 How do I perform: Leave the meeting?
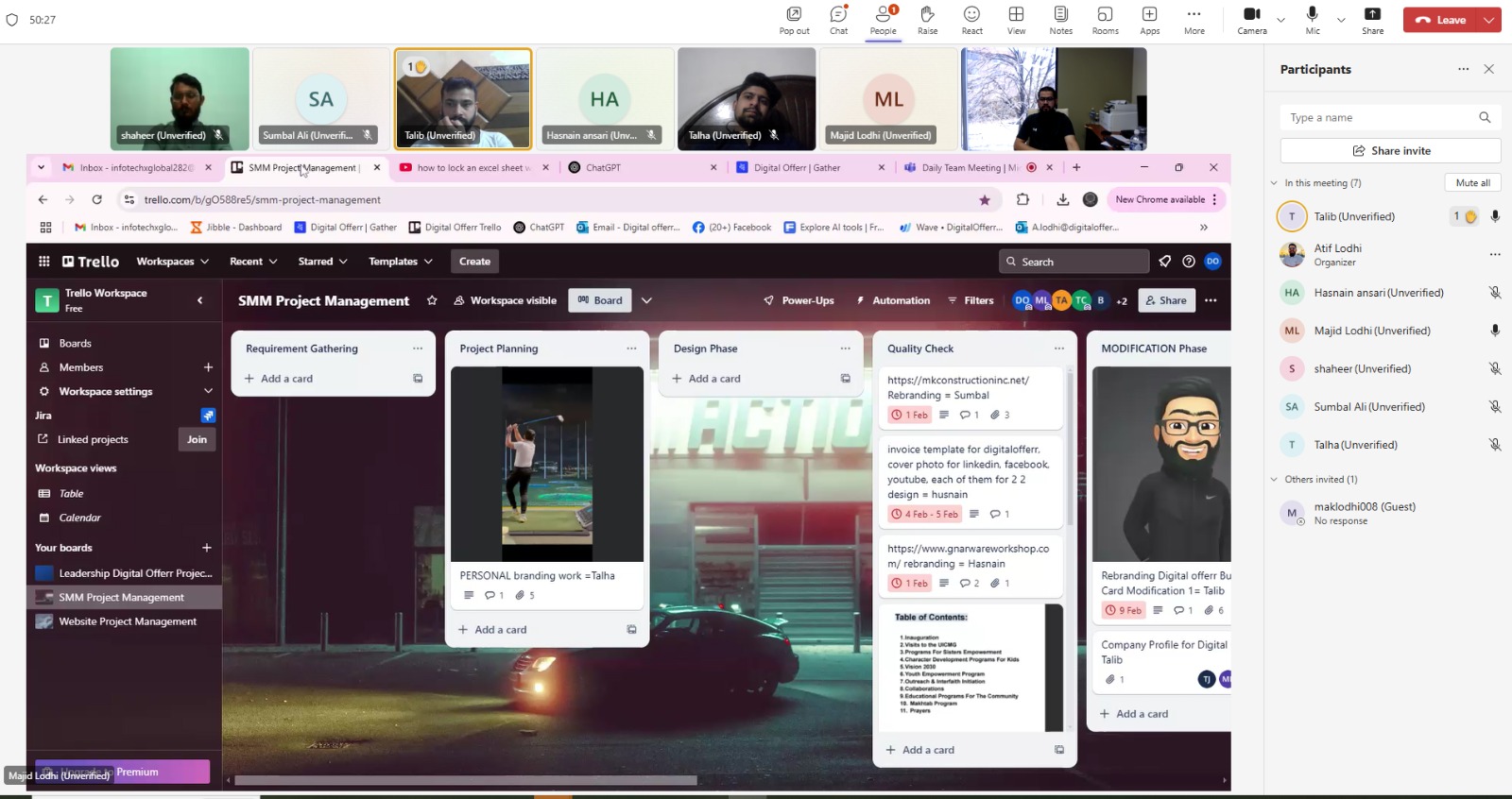click(x=1441, y=20)
